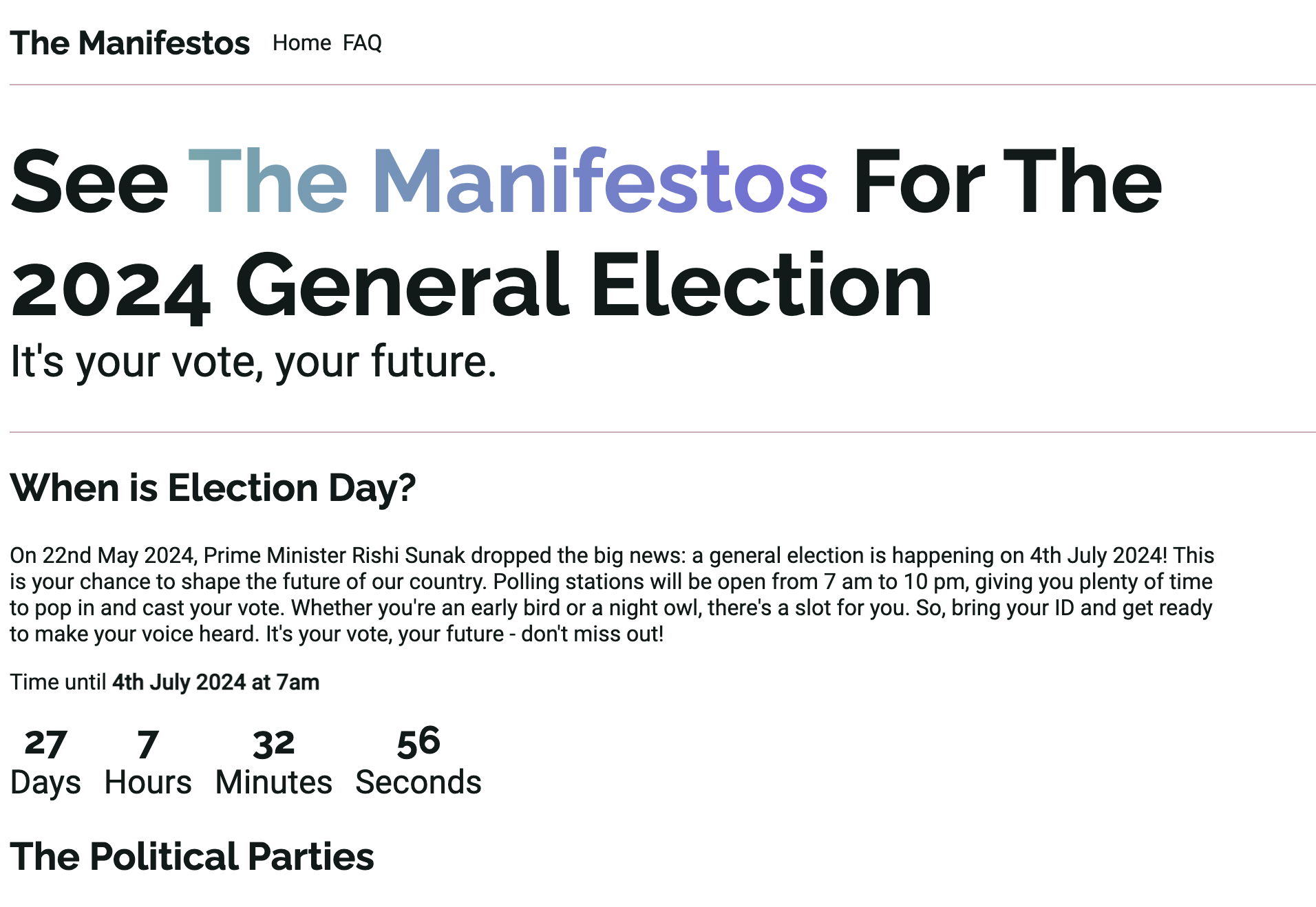The height and width of the screenshot is (907, 1316).
Task: Open the Home nav link
Action: tap(301, 43)
